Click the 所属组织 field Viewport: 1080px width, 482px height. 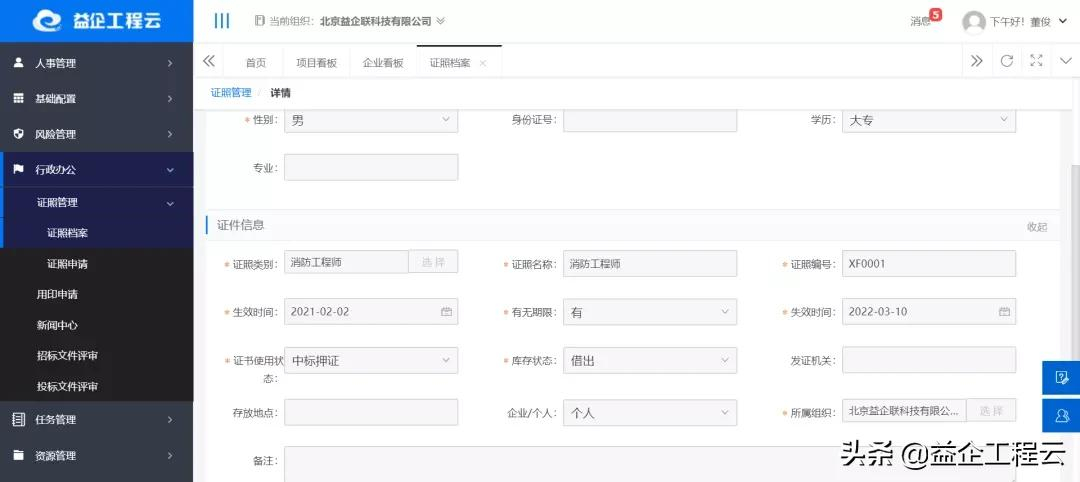coord(904,411)
